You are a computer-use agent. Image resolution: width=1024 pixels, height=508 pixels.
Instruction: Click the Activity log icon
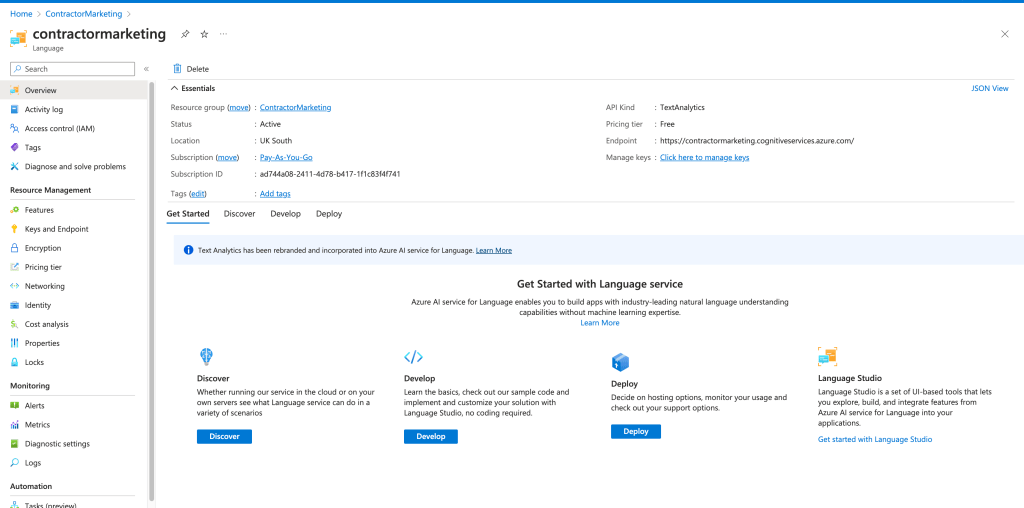click(x=14, y=109)
